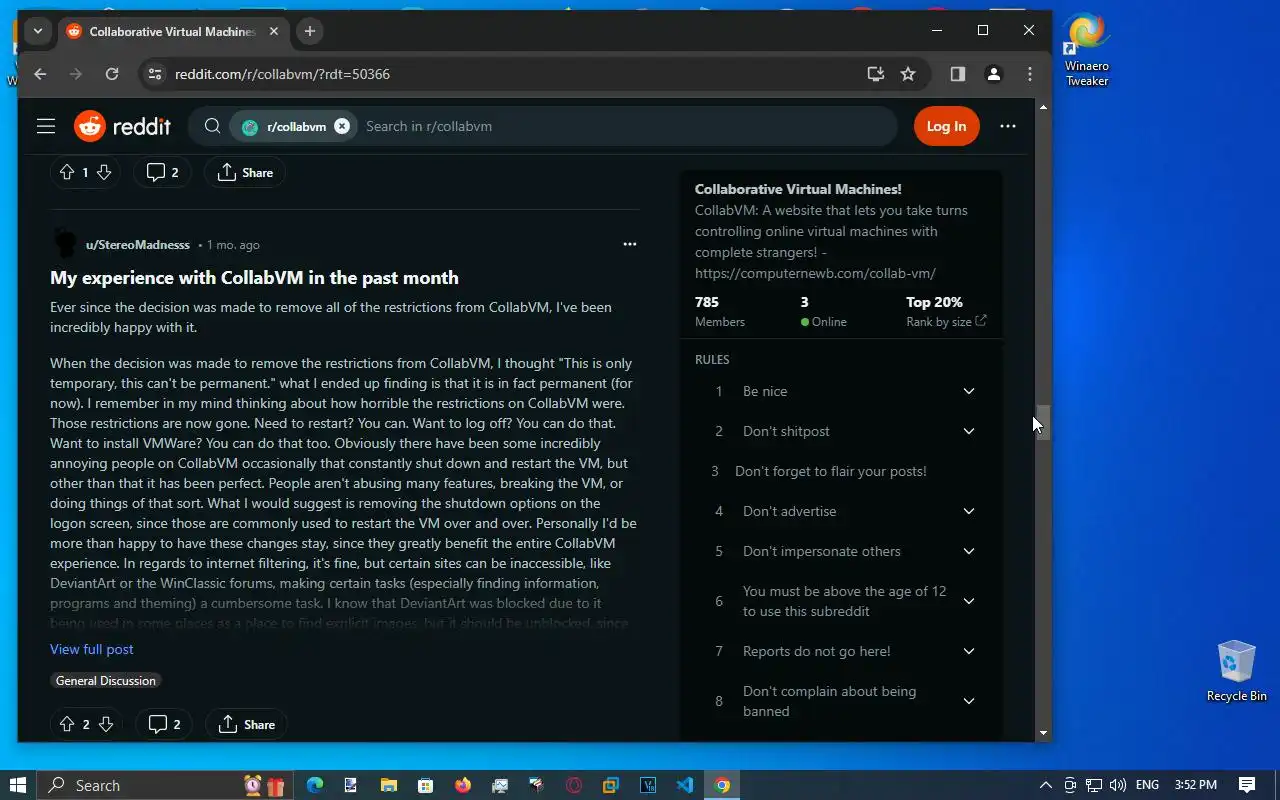The image size is (1280, 800).
Task: Click the orange Log In button
Action: pyautogui.click(x=946, y=126)
